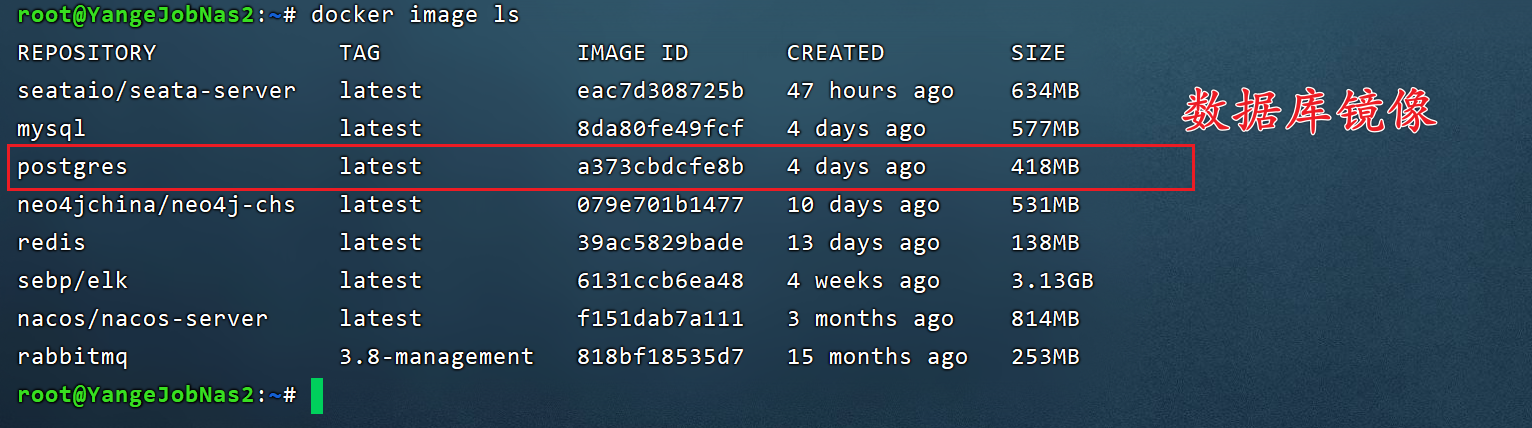Click the IMAGE ID column header
Image resolution: width=1532 pixels, height=428 pixels.
pyautogui.click(x=632, y=53)
